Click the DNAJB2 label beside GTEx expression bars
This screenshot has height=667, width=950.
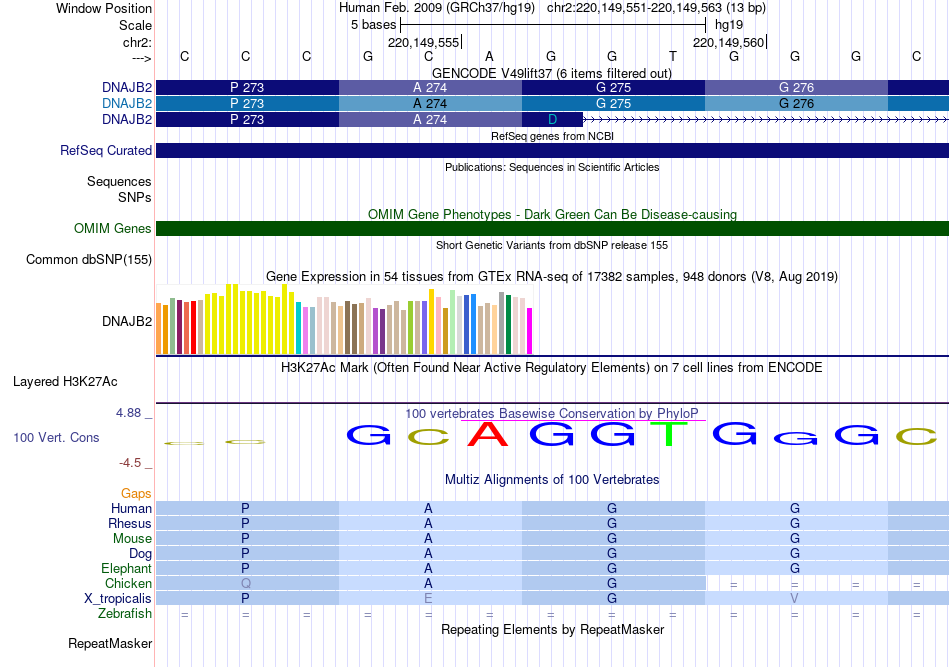[x=127, y=321]
